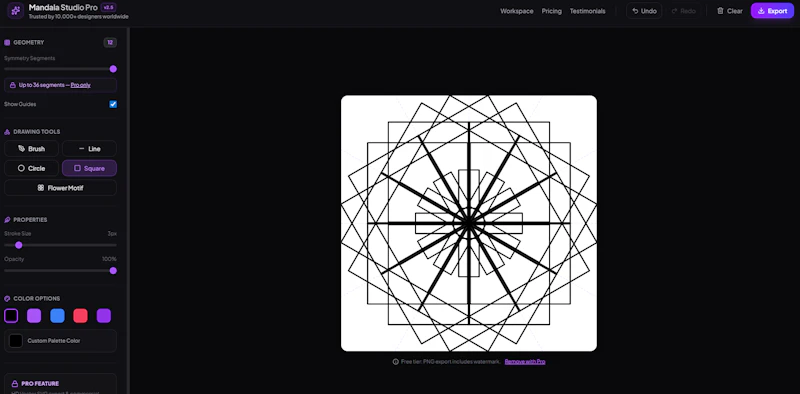Click the 100% opacity value
Image resolution: width=800 pixels, height=394 pixels.
pos(109,259)
